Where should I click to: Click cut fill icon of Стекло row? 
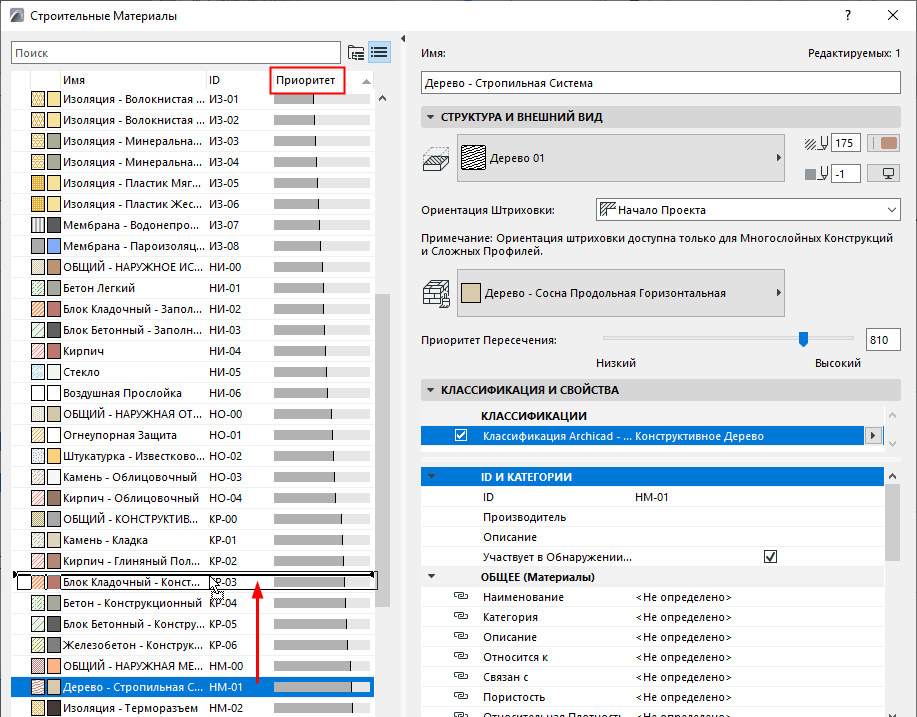38,373
